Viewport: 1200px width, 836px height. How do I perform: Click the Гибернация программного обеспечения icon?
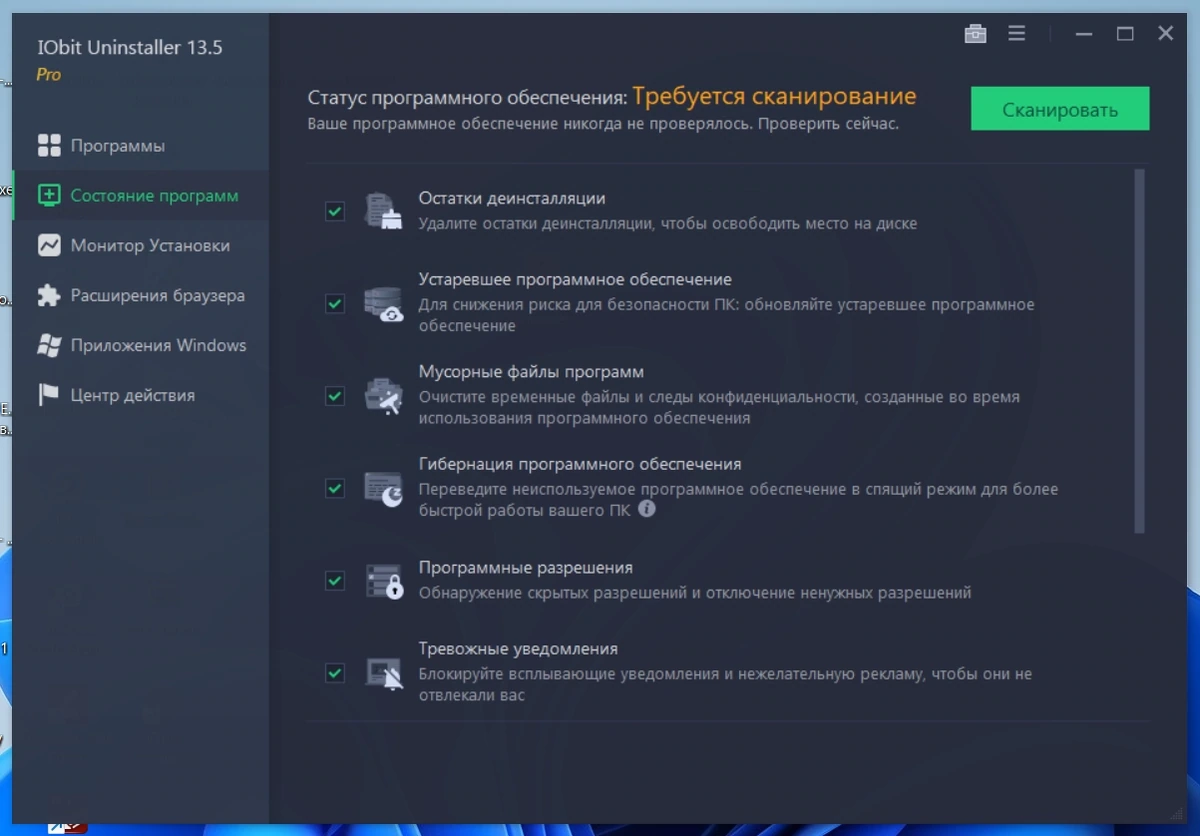[383, 489]
